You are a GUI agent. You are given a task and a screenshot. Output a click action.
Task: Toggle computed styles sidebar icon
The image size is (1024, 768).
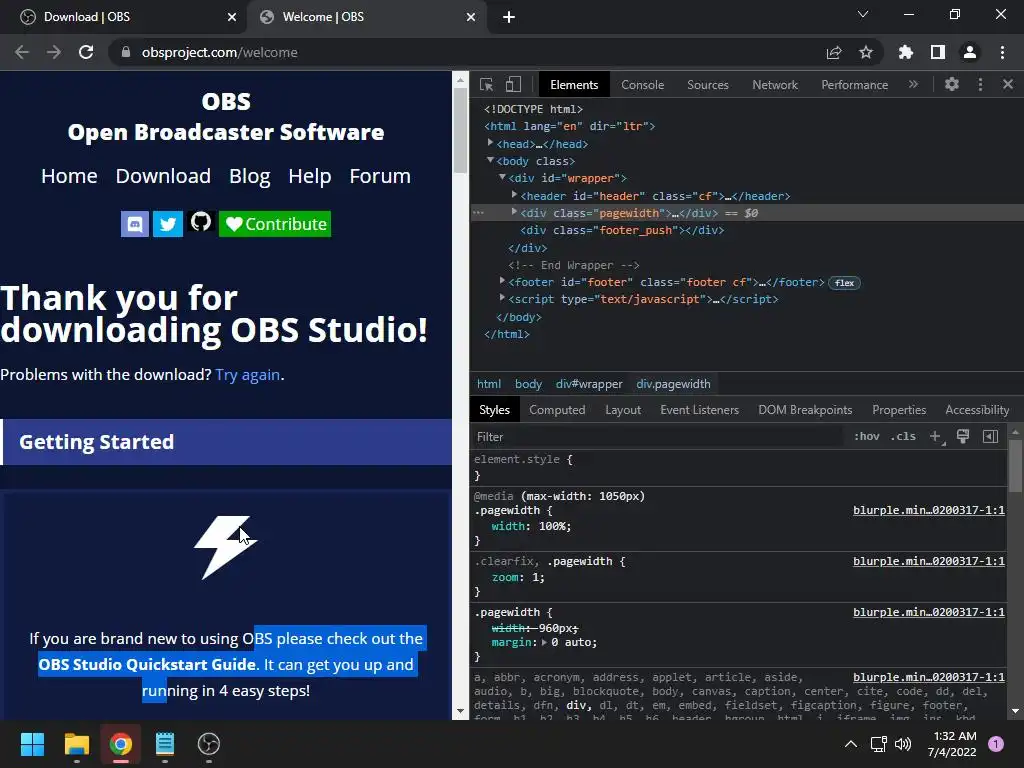990,436
